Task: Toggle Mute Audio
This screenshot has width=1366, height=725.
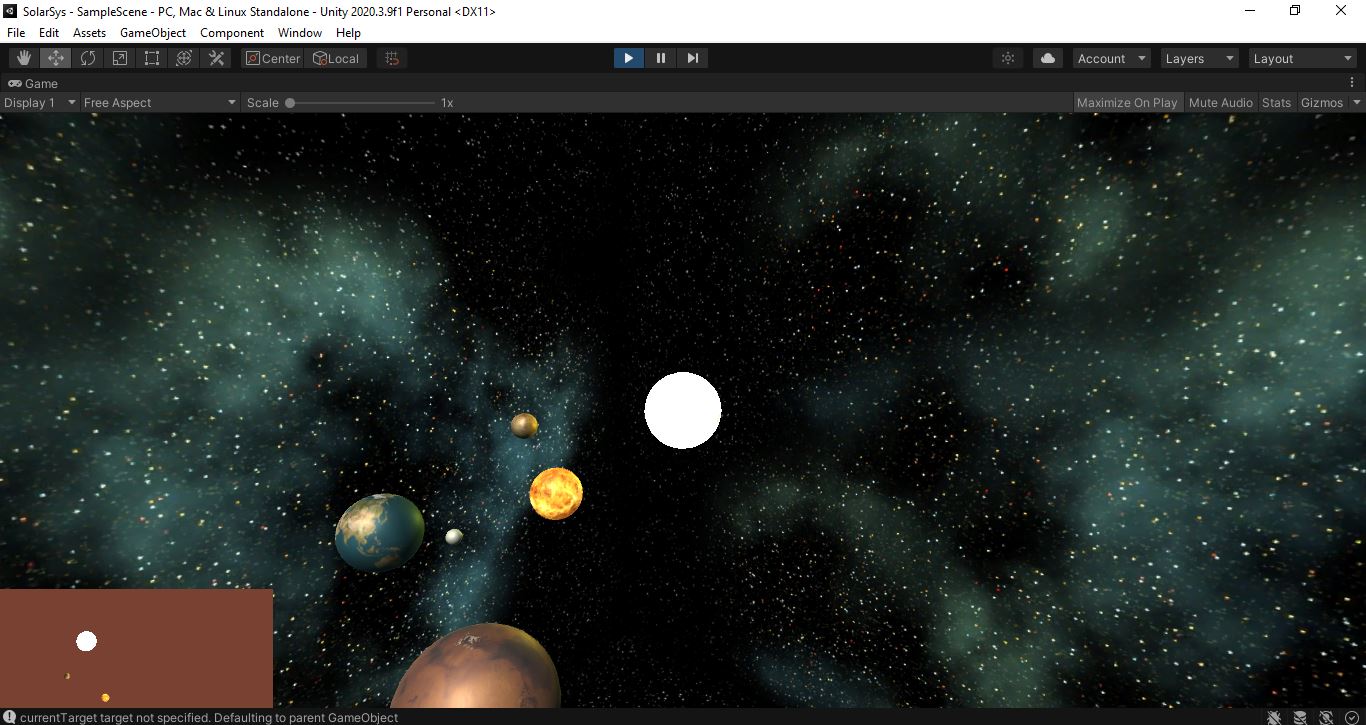Action: coord(1220,102)
